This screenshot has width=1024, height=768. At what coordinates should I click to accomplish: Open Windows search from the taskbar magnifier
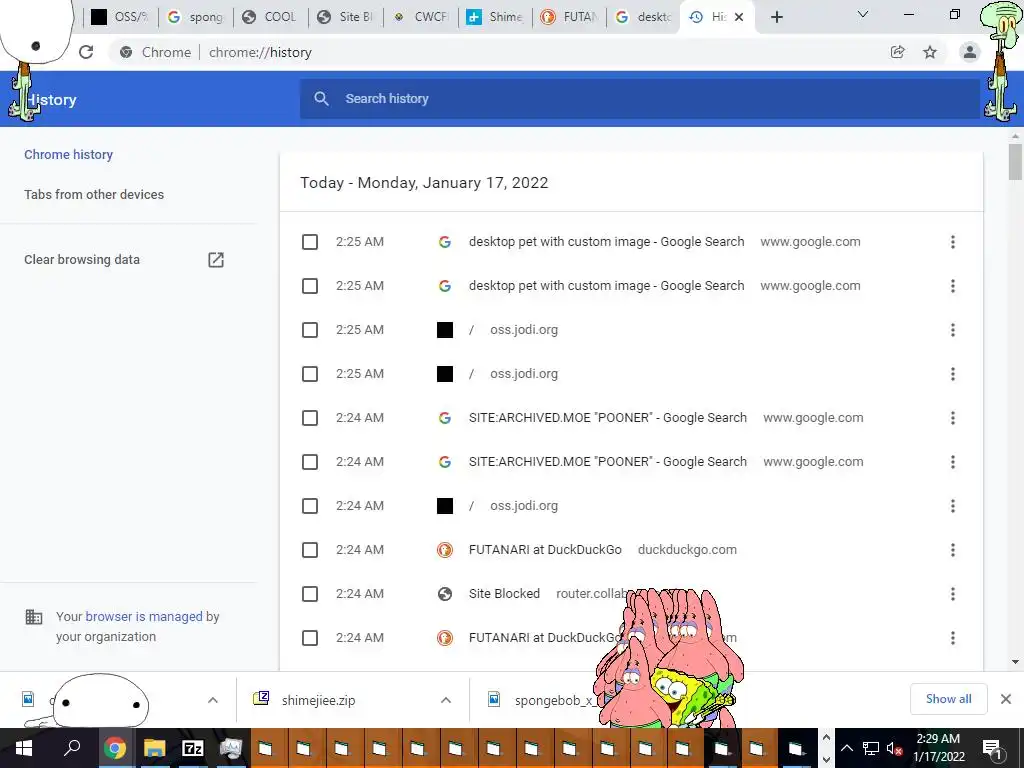pos(71,748)
